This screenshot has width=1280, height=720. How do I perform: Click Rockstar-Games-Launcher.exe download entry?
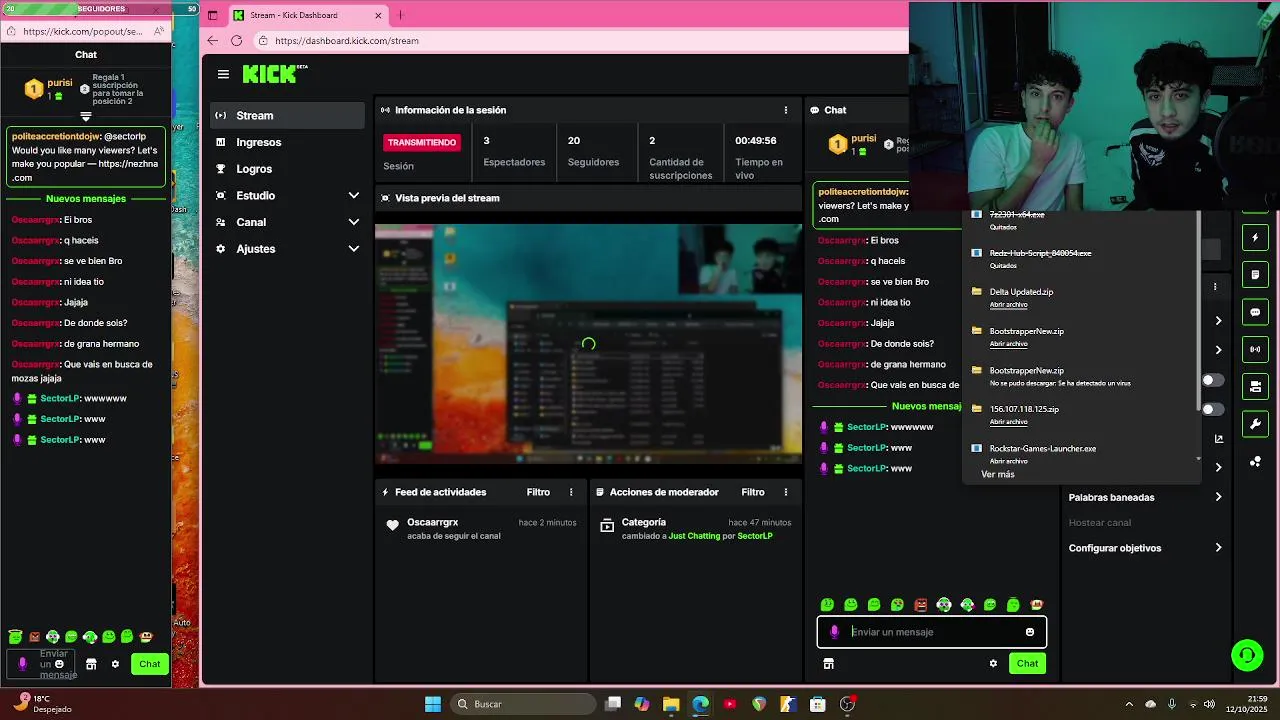tap(1042, 449)
